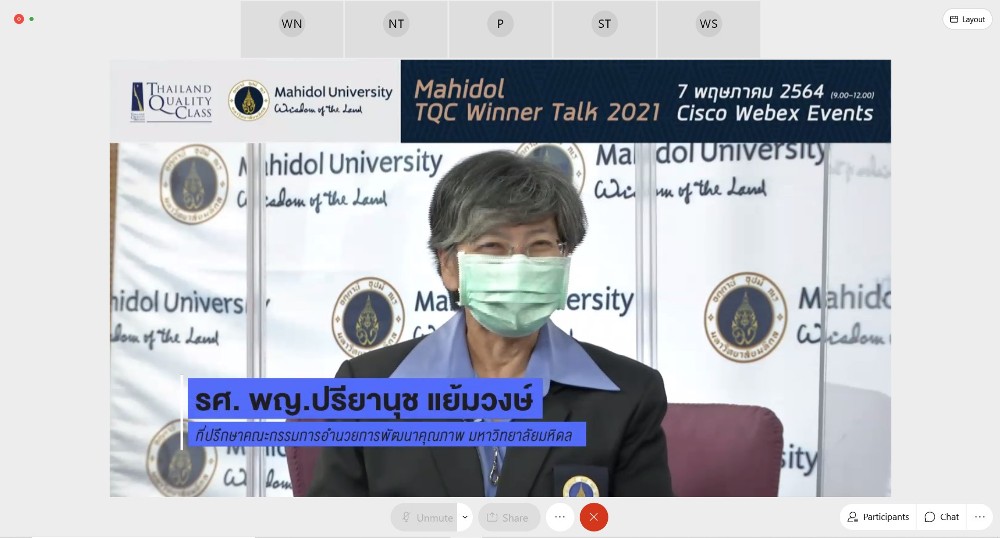
Task: Select the NT participant thumbnail
Action: click(x=397, y=24)
